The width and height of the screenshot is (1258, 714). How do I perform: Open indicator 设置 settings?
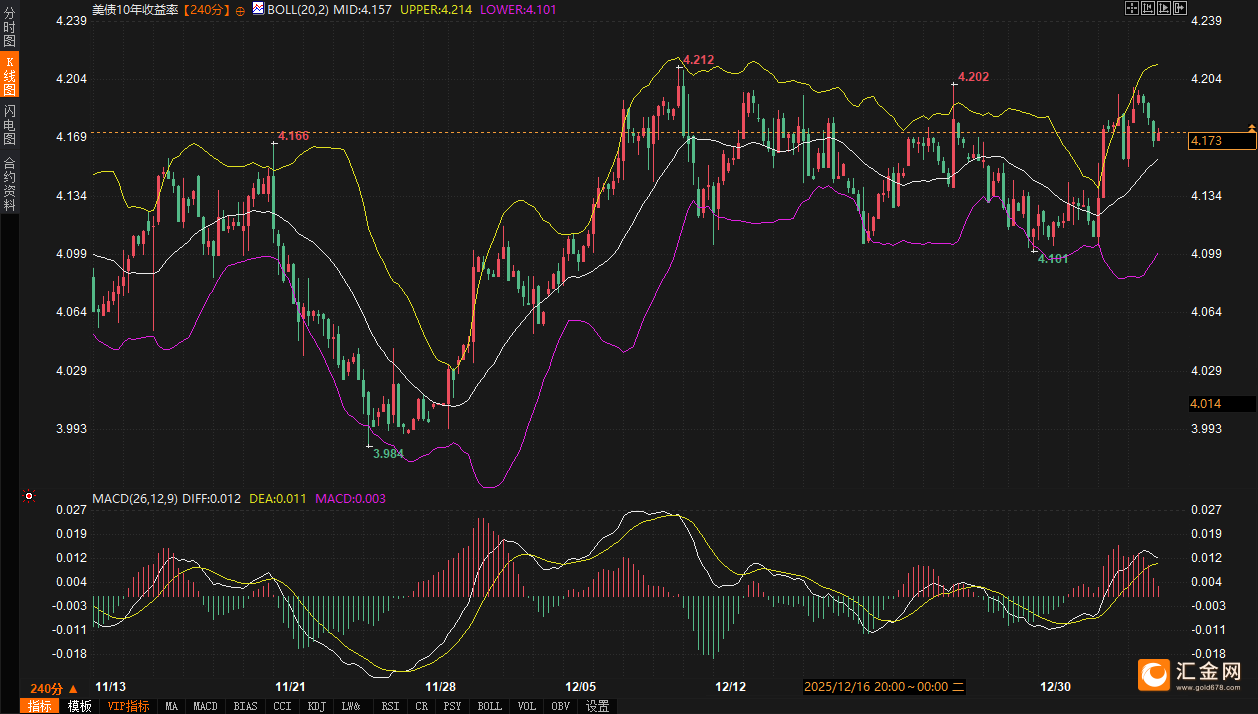[597, 706]
